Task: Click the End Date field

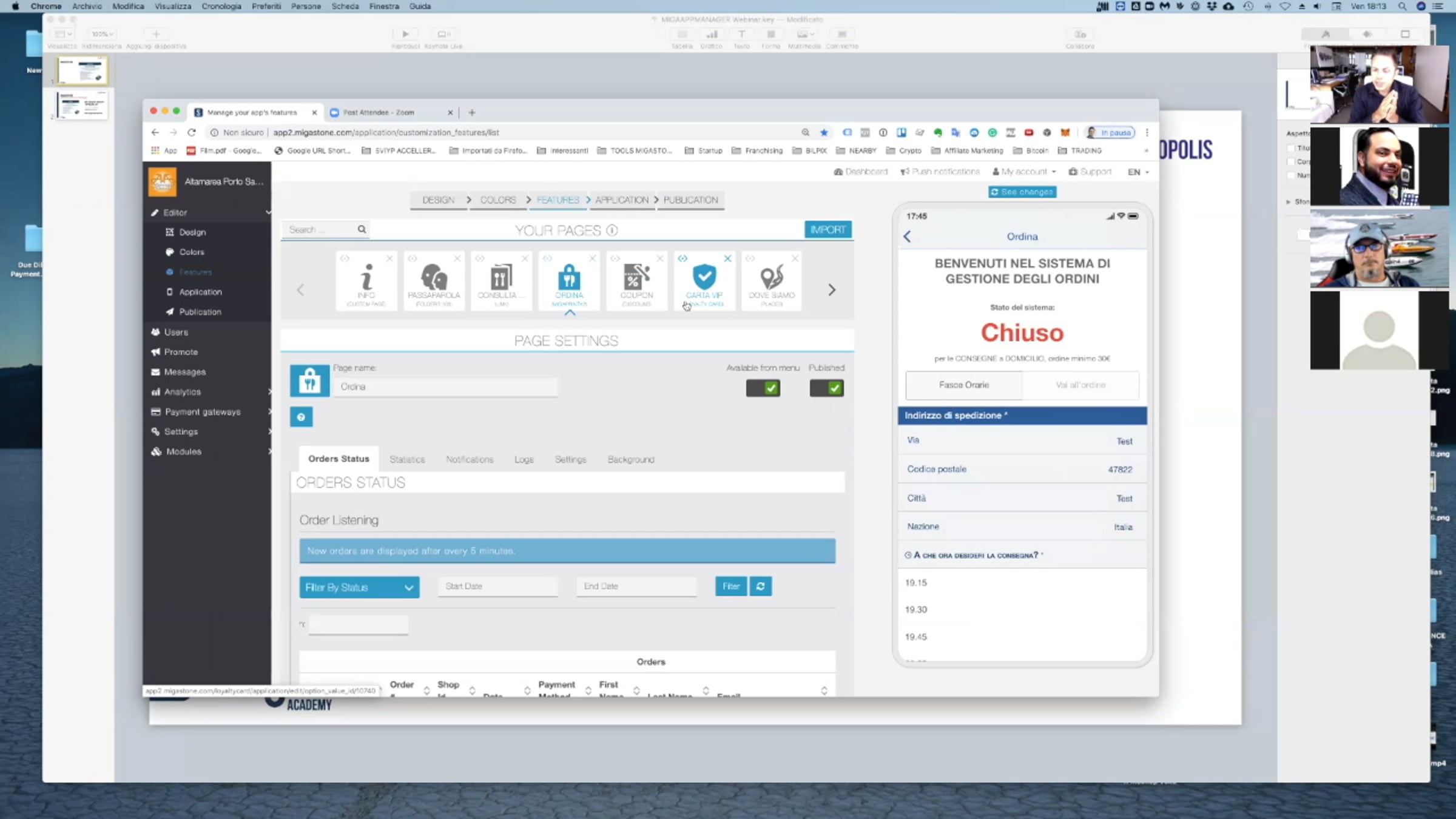Action: [636, 586]
